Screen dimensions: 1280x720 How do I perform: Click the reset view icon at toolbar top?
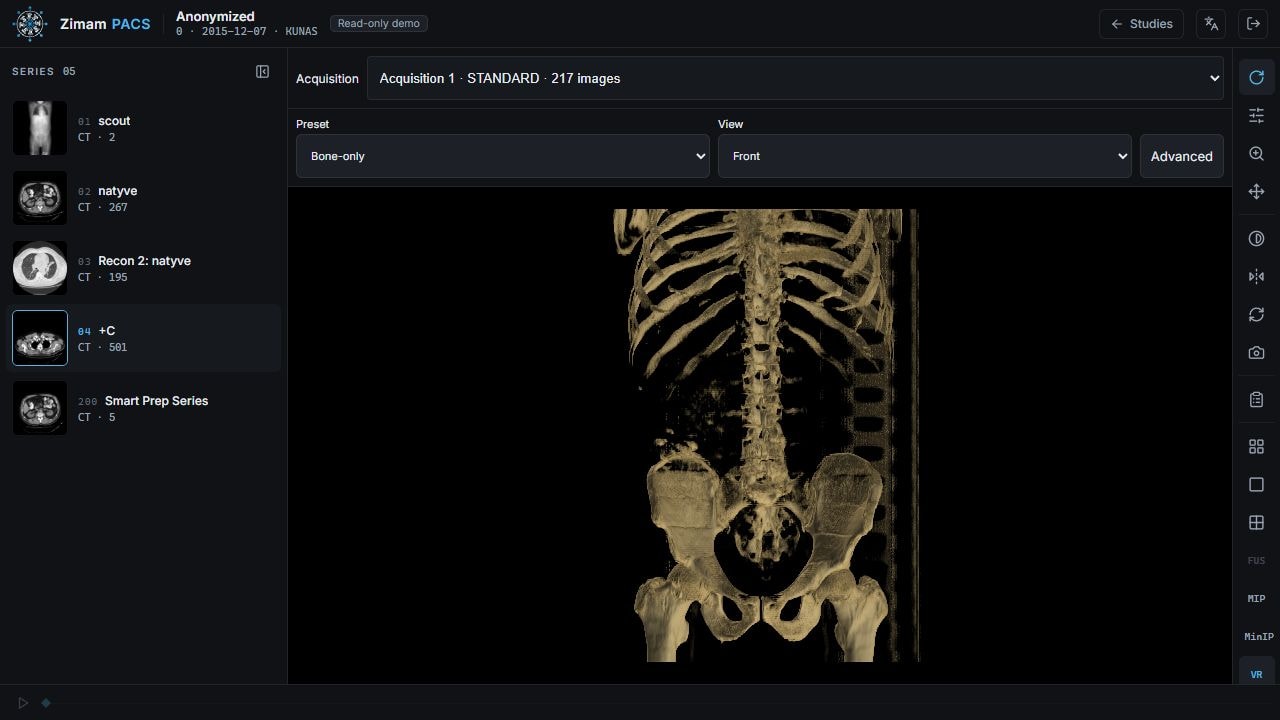tap(1256, 78)
